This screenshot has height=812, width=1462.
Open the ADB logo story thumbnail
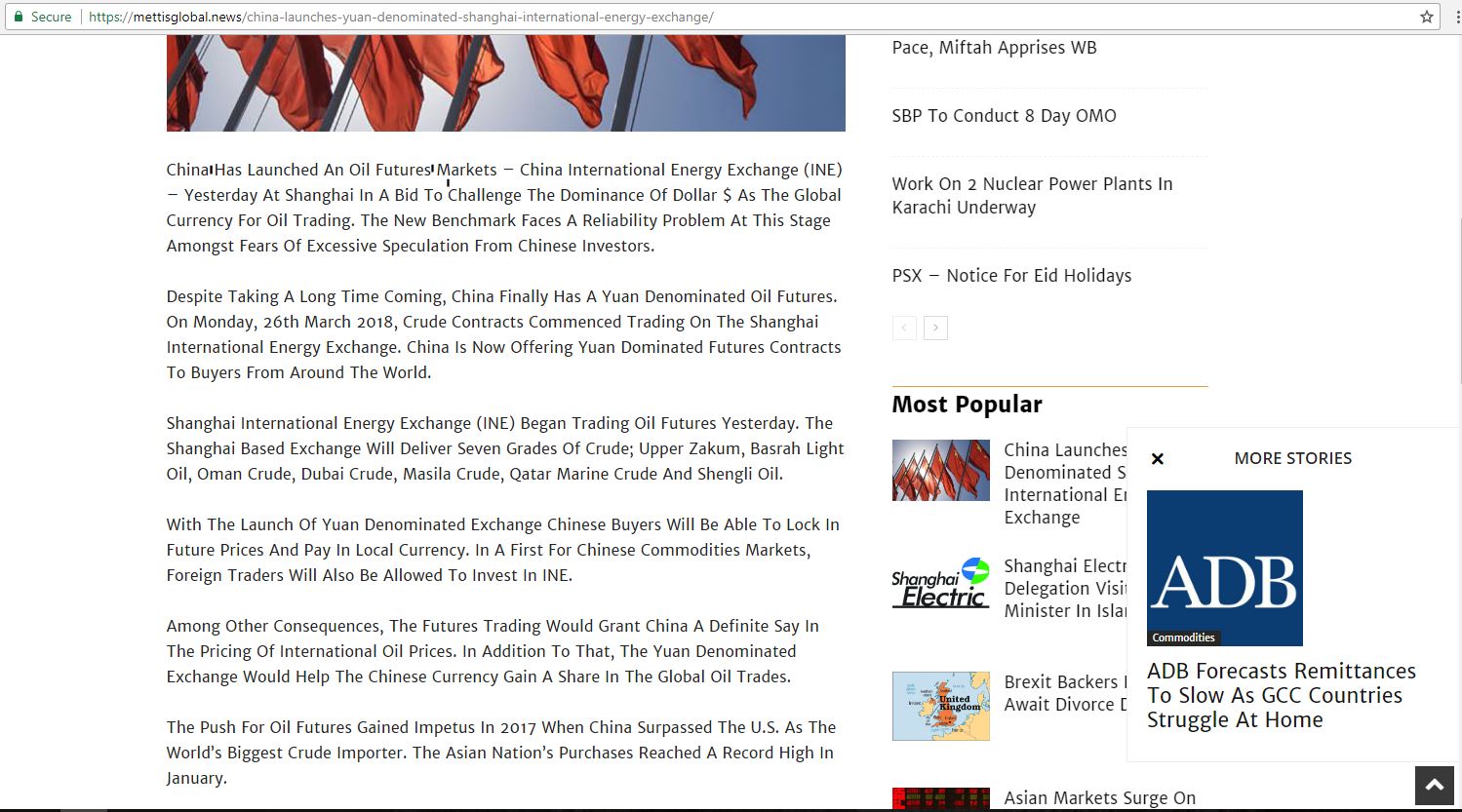[1225, 567]
